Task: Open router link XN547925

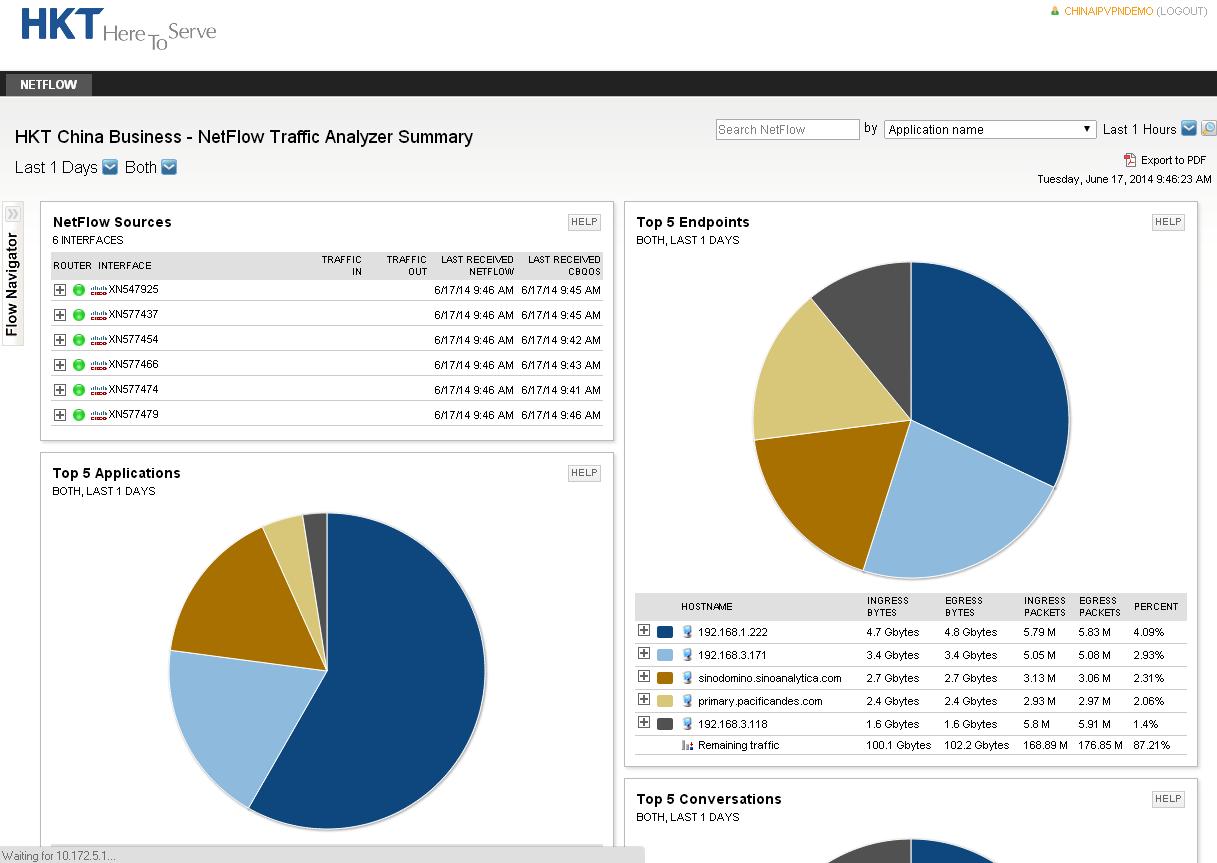Action: [133, 289]
